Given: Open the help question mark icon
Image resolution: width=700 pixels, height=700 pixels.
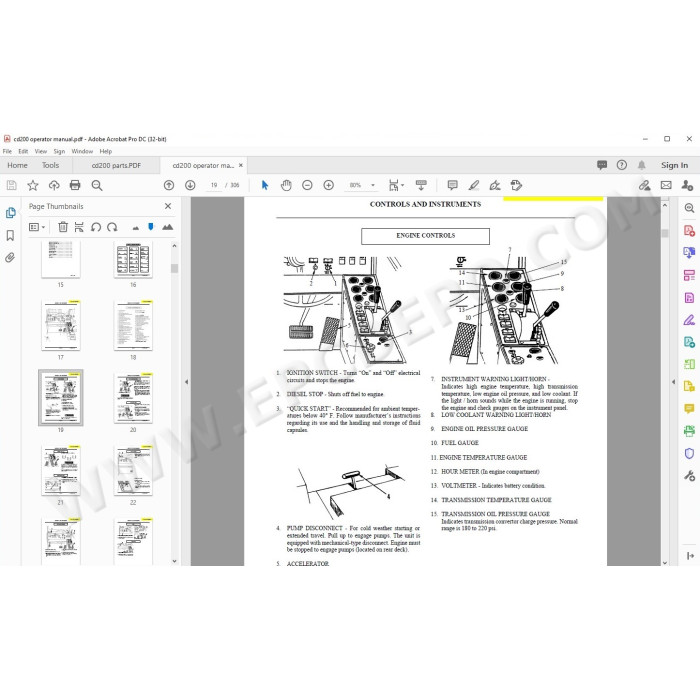Looking at the screenshot, I should 621,165.
